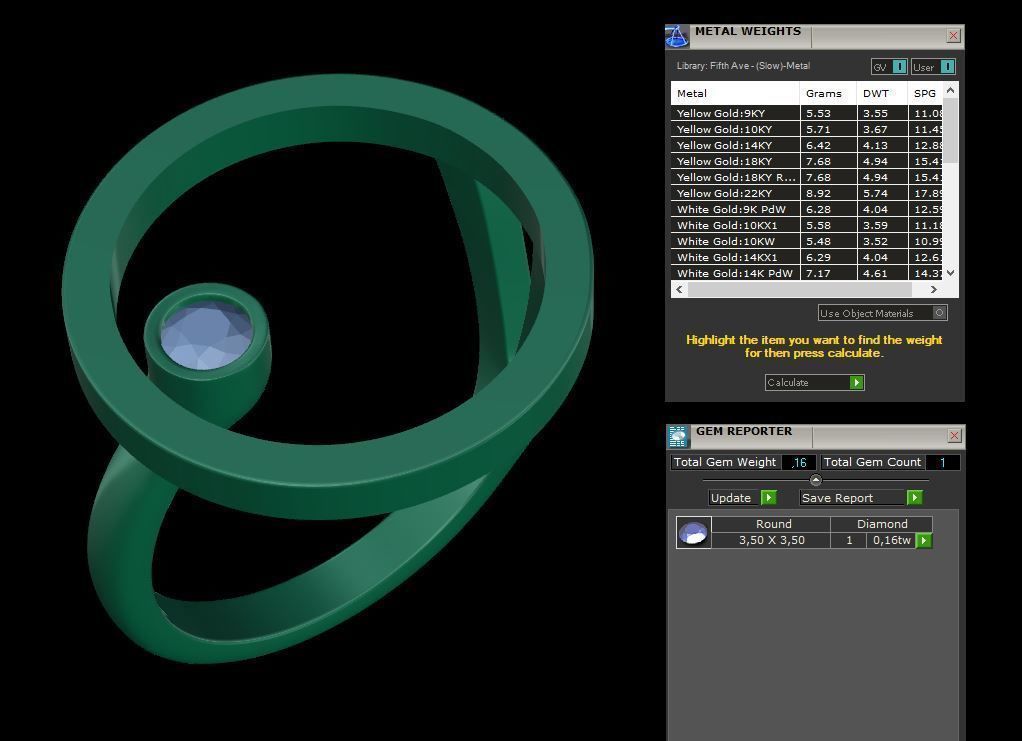Viewport: 1022px width, 741px height.
Task: Select the Yellow Gold:18KY row
Action: 806,161
